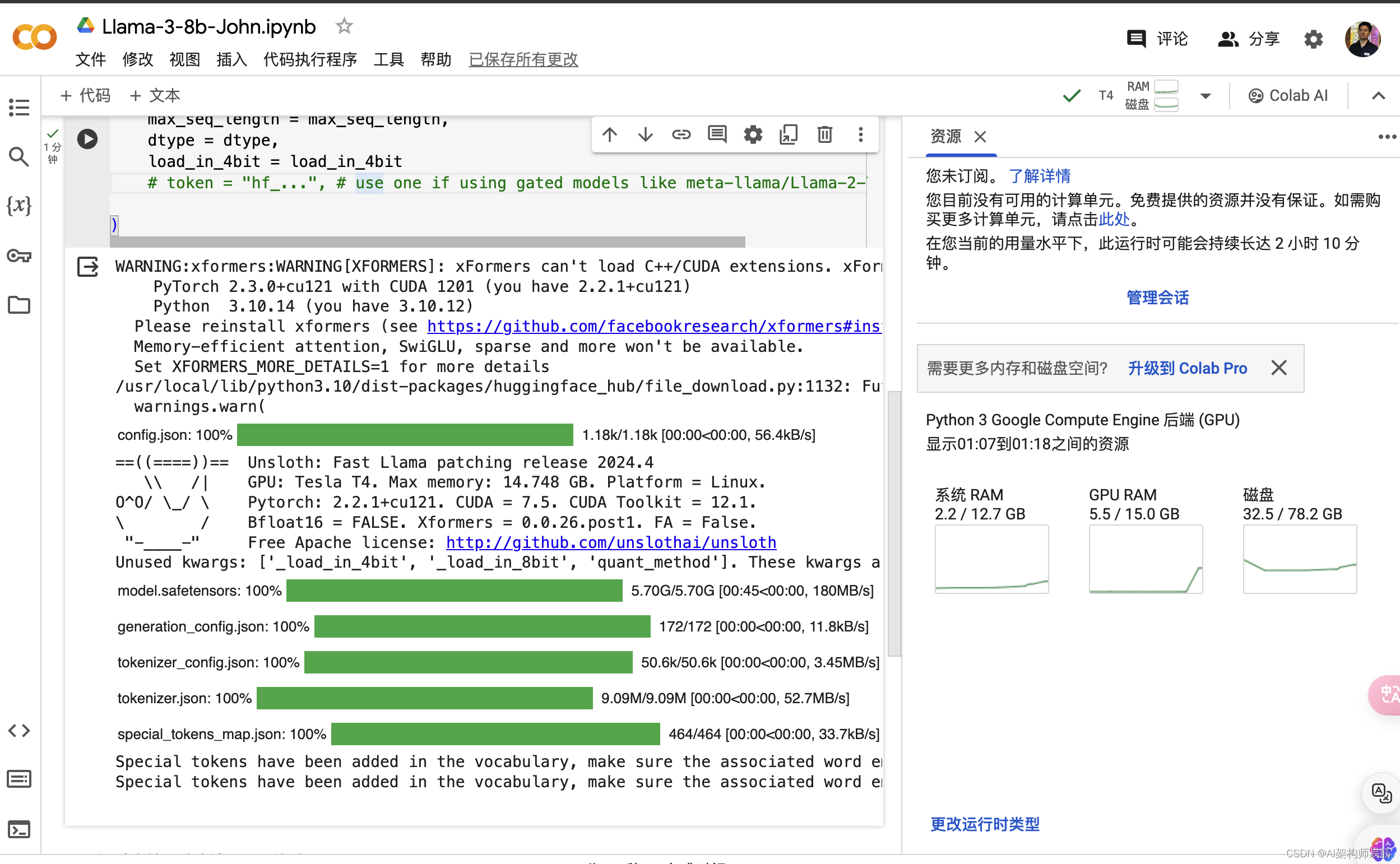
Task: Select the 资源 tab
Action: [945, 136]
